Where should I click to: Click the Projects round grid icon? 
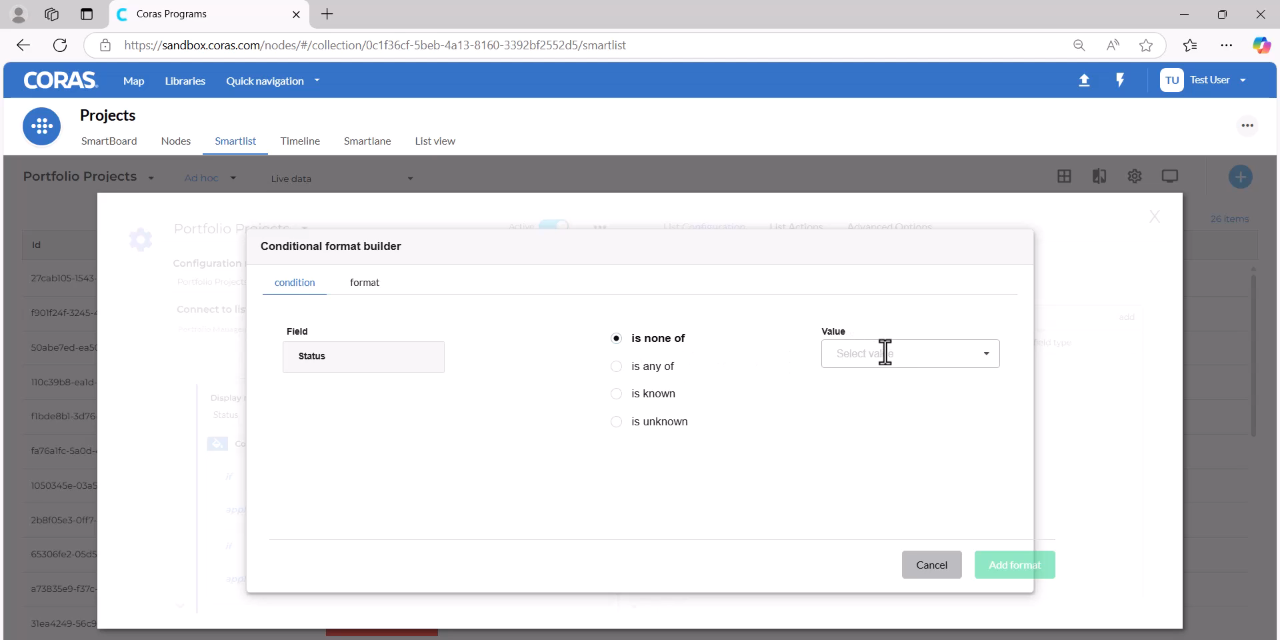(x=42, y=126)
